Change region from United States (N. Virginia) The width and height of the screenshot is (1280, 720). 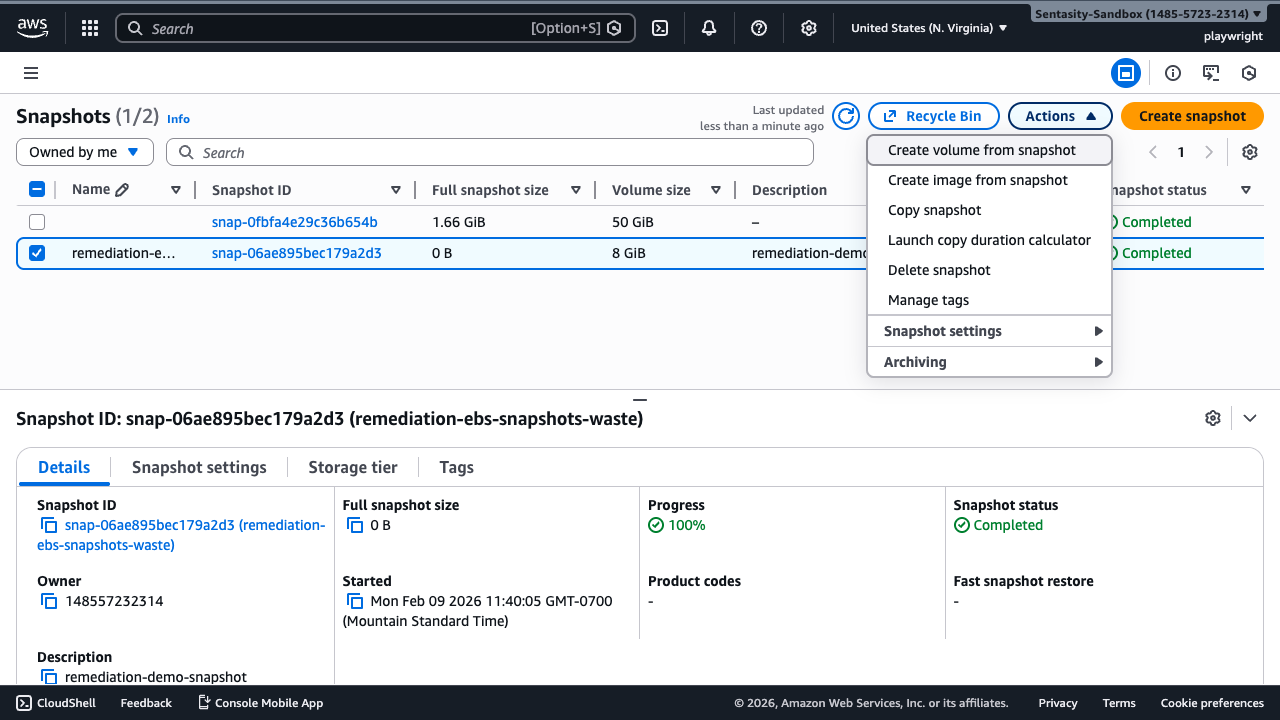929,28
